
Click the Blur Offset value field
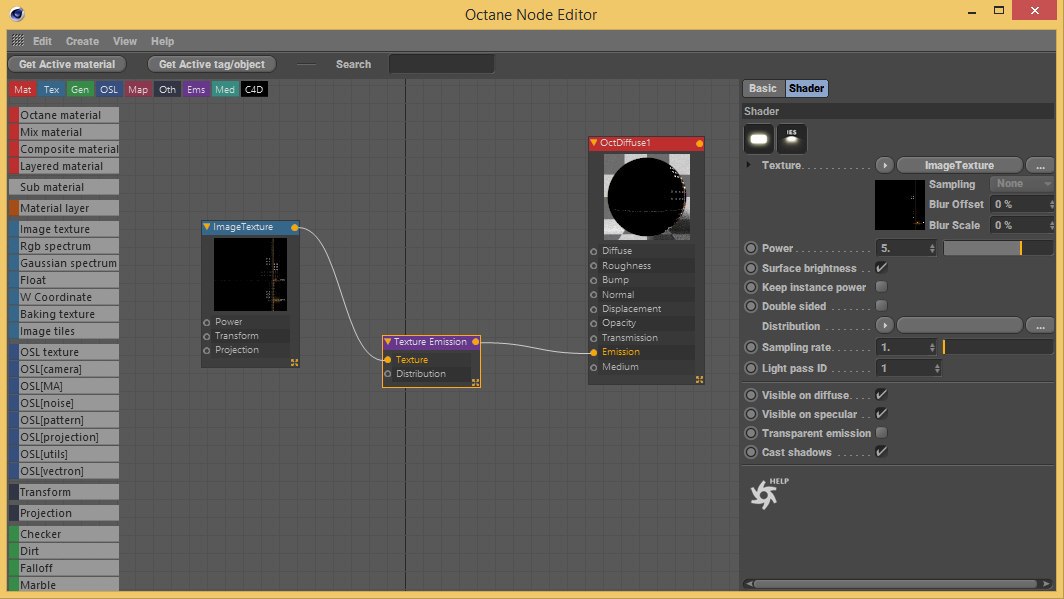click(x=1022, y=204)
